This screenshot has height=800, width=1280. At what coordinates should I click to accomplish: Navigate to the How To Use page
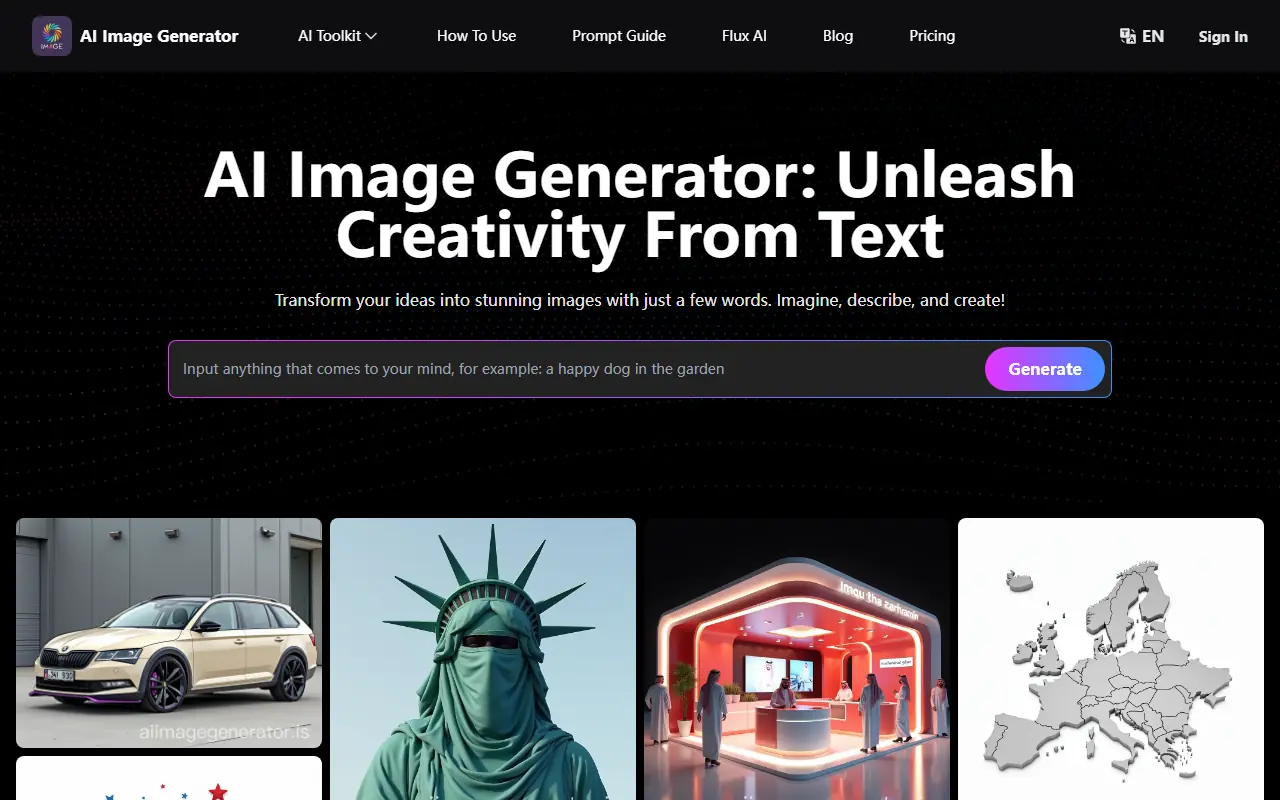476,35
